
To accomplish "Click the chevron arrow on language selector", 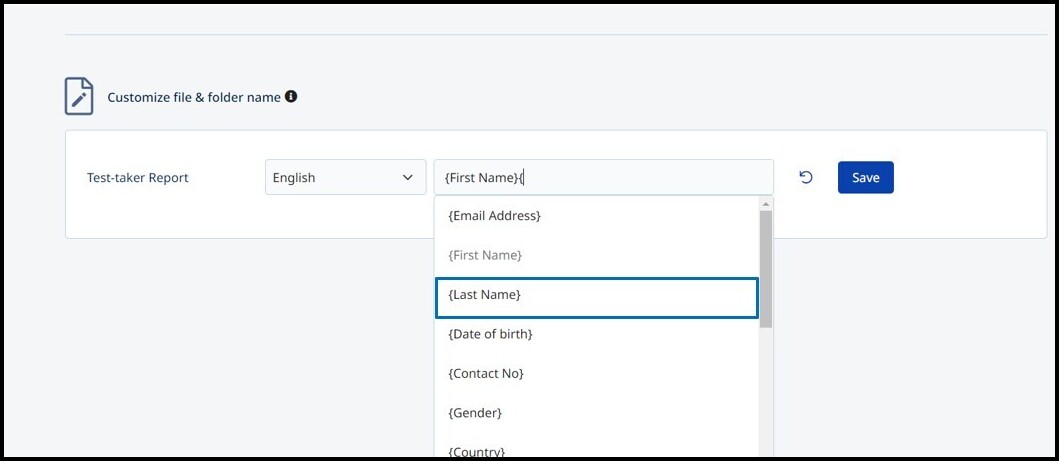I will coord(407,178).
